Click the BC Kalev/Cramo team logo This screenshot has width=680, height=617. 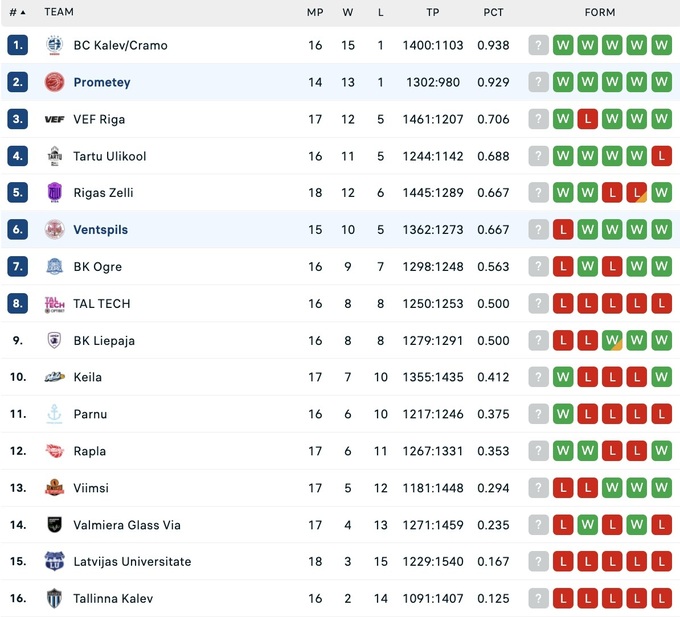click(x=54, y=45)
